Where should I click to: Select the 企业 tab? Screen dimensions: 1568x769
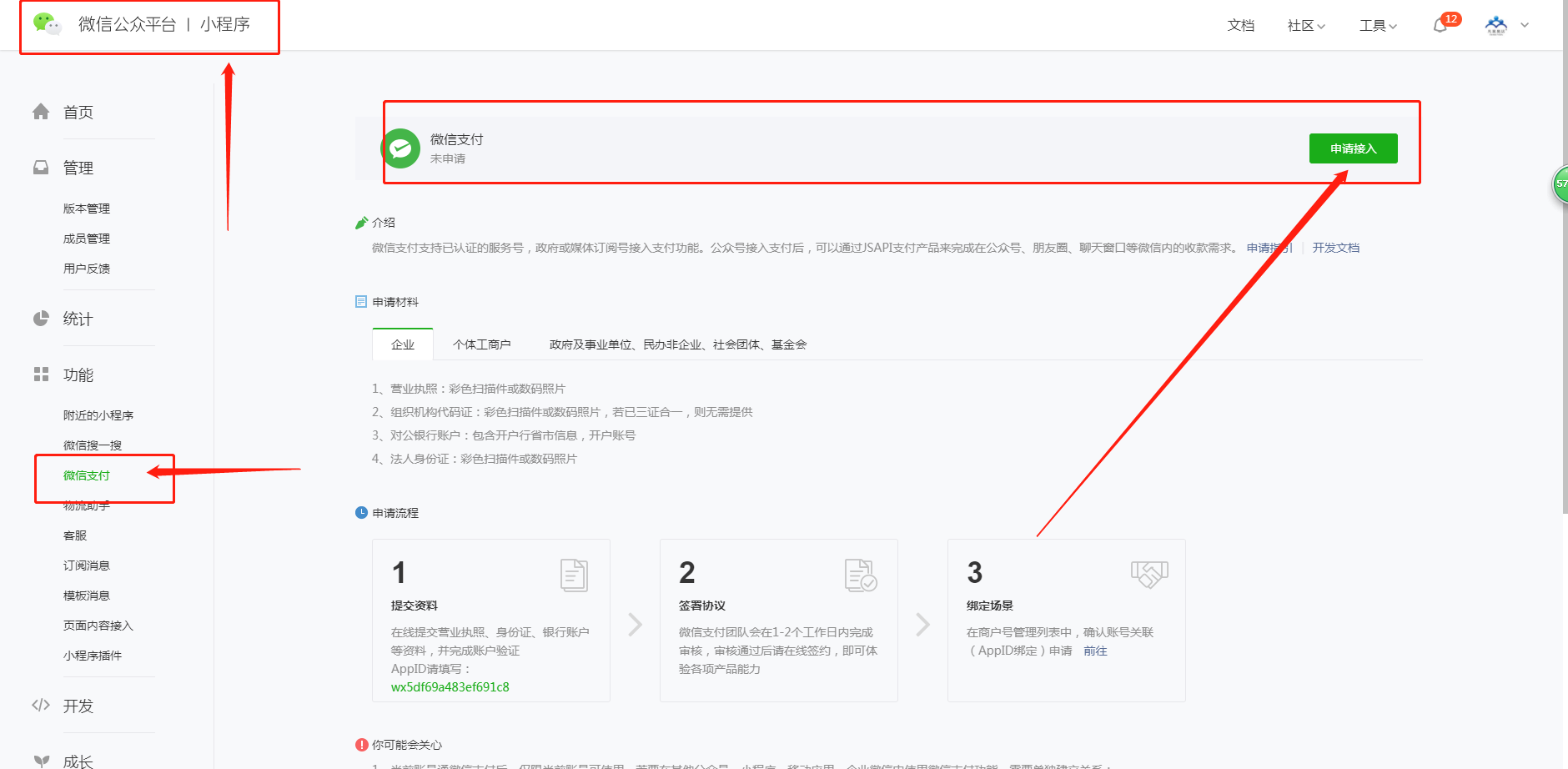[x=403, y=344]
